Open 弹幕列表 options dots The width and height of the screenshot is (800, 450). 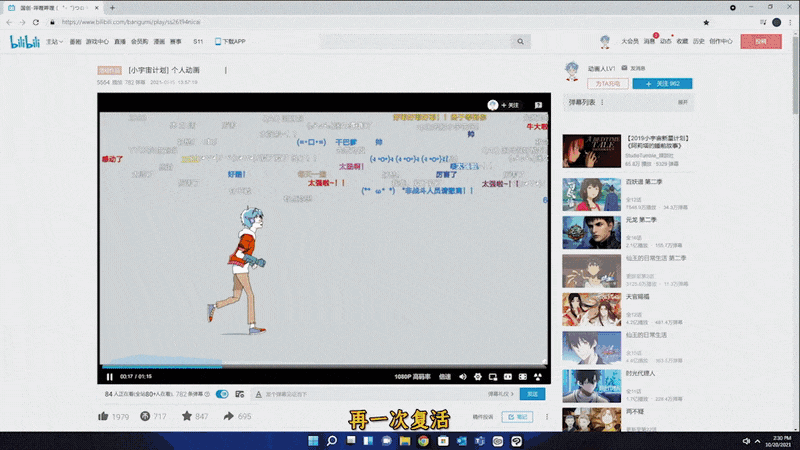(603, 103)
